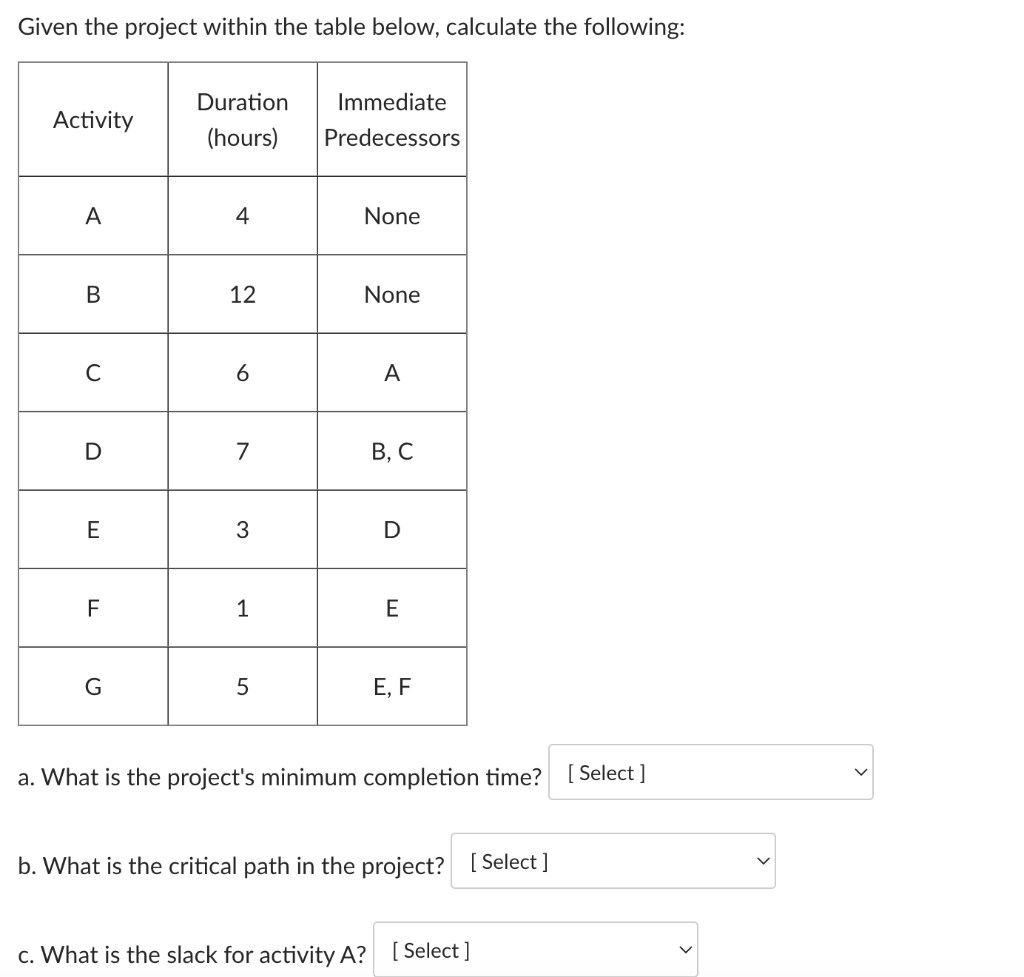Click the duration value 12 for Activity B

(x=241, y=293)
